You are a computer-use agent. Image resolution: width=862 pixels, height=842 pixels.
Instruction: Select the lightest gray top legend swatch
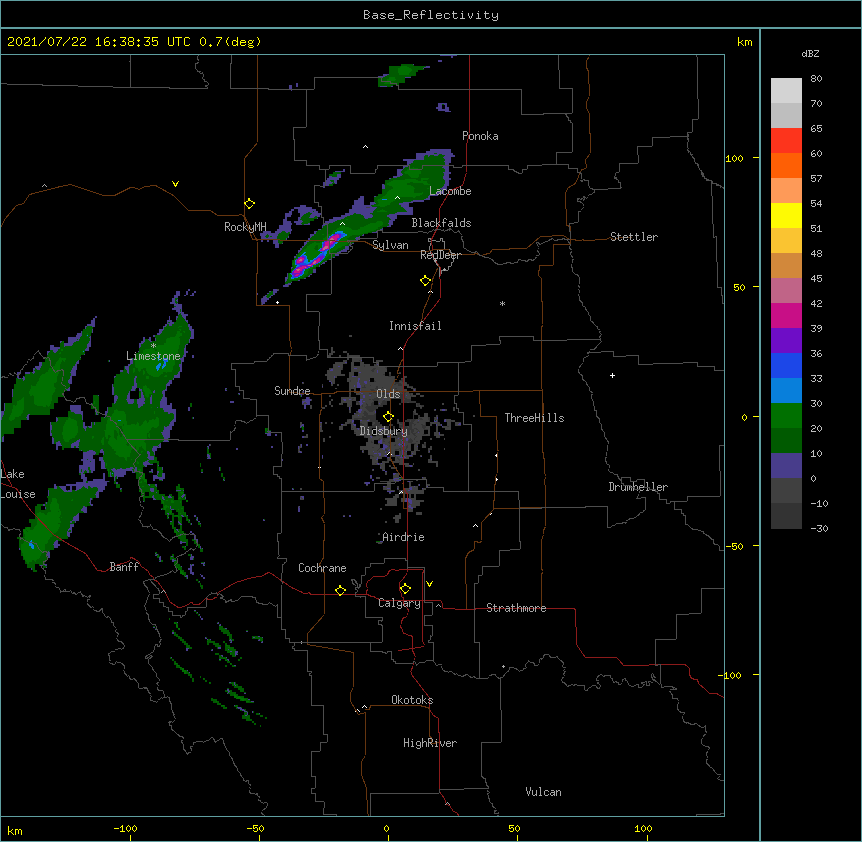click(786, 91)
